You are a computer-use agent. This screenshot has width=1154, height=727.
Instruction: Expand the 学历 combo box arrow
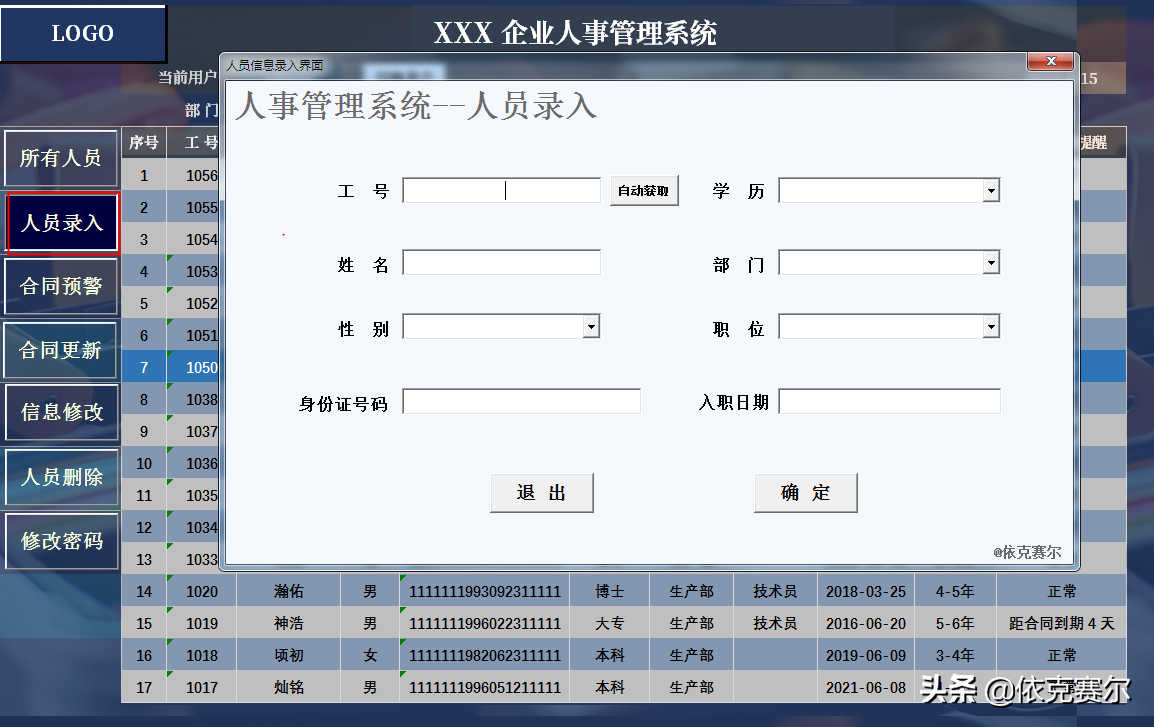[991, 191]
